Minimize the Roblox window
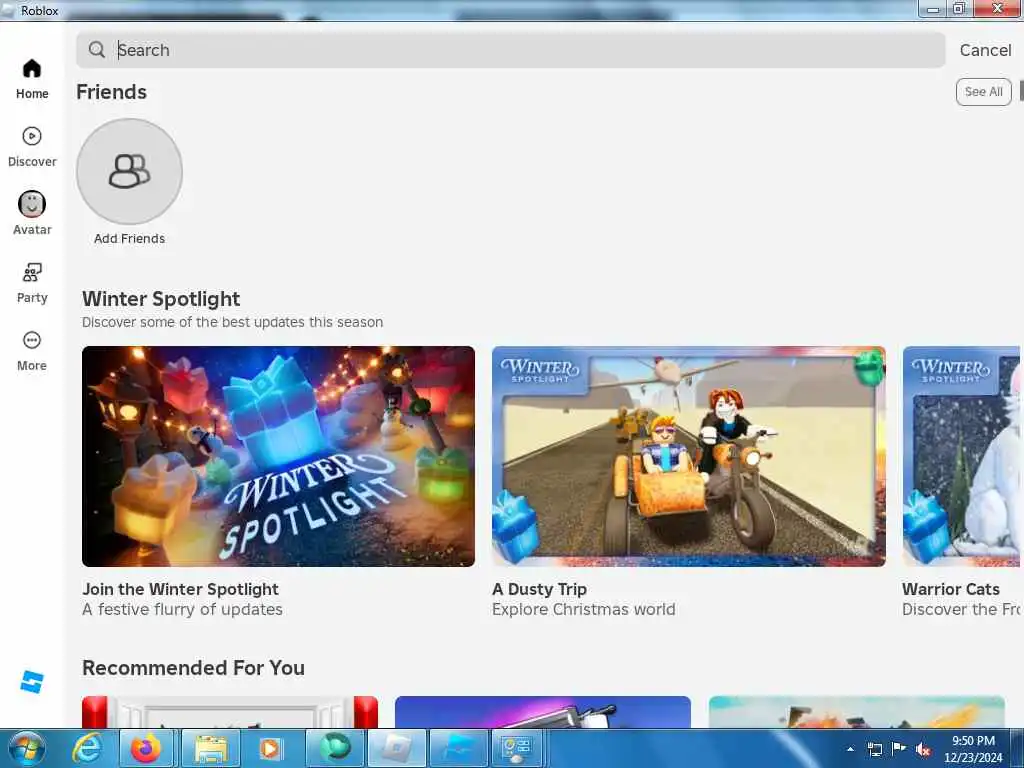 (x=933, y=8)
